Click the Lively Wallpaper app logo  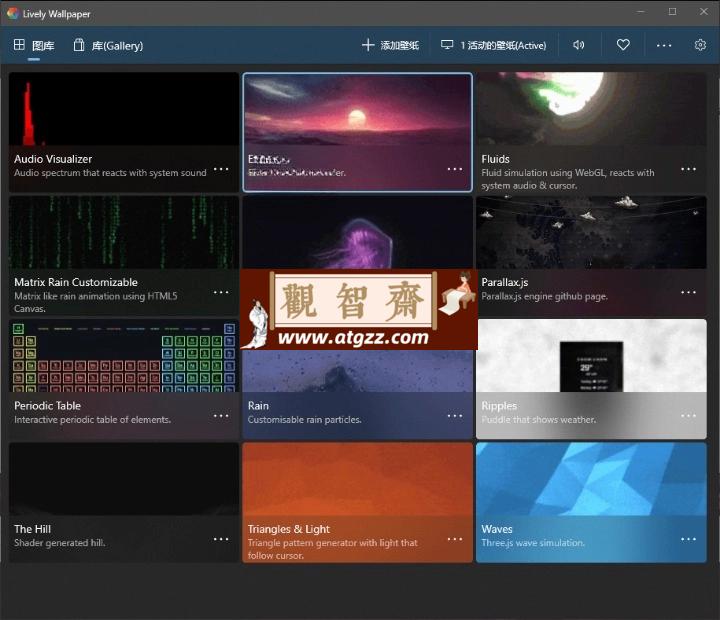coord(13,13)
